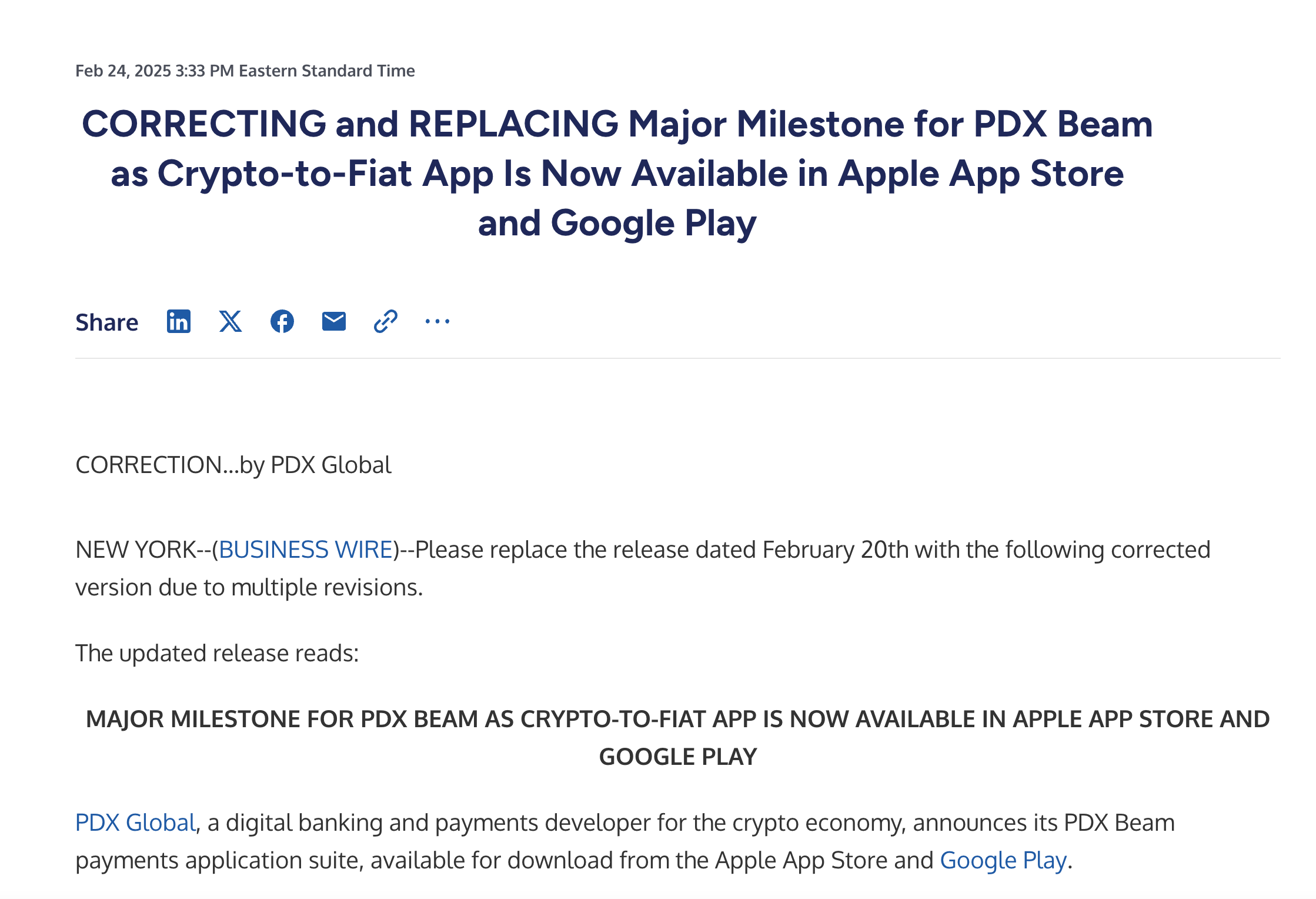
Task: Open the Google Play link
Action: tap(1003, 861)
